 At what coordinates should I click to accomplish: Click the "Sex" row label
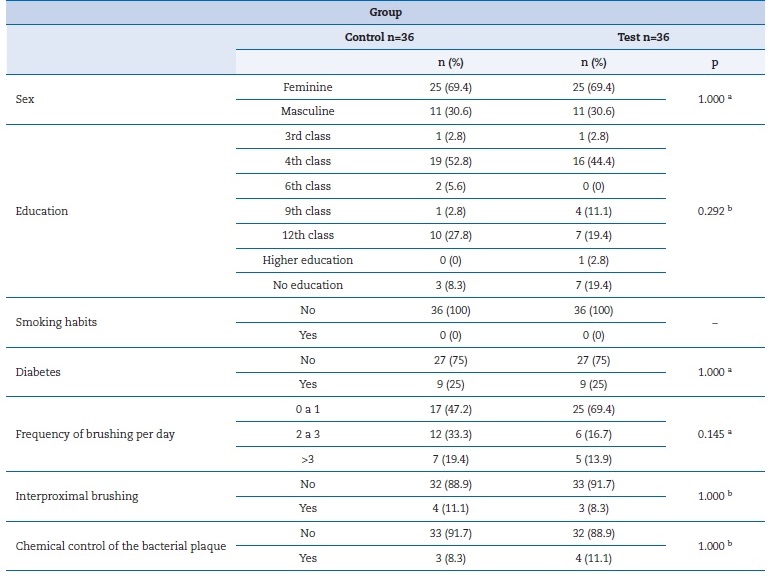click(x=25, y=100)
